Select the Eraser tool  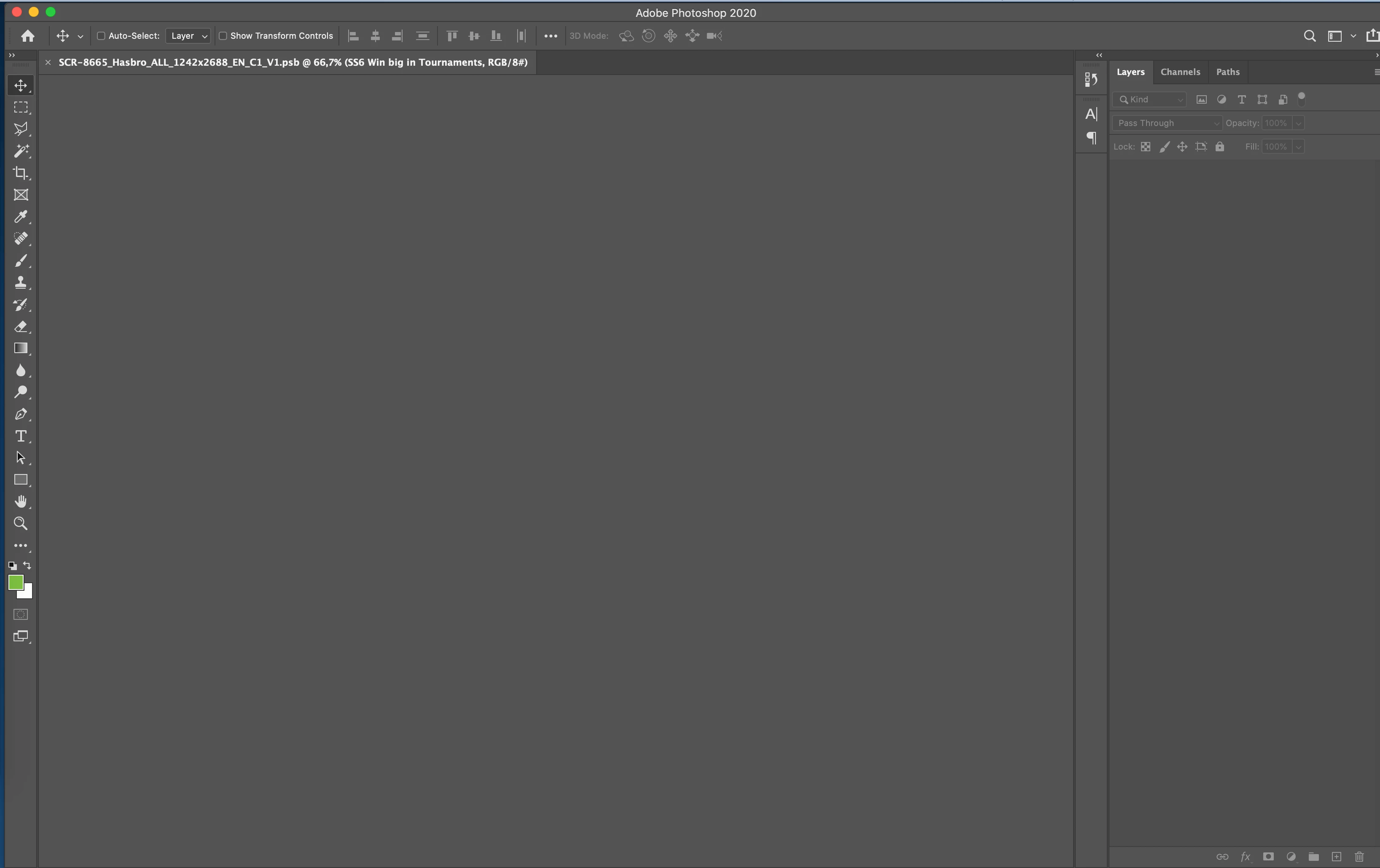[21, 327]
